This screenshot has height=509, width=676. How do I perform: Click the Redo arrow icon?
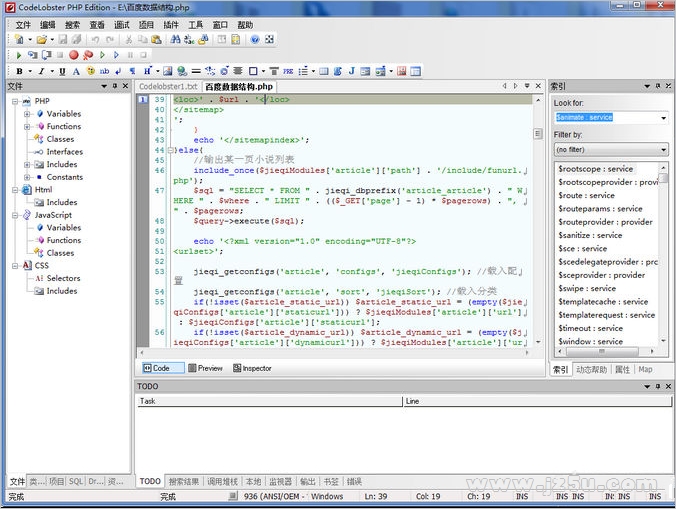[110, 40]
